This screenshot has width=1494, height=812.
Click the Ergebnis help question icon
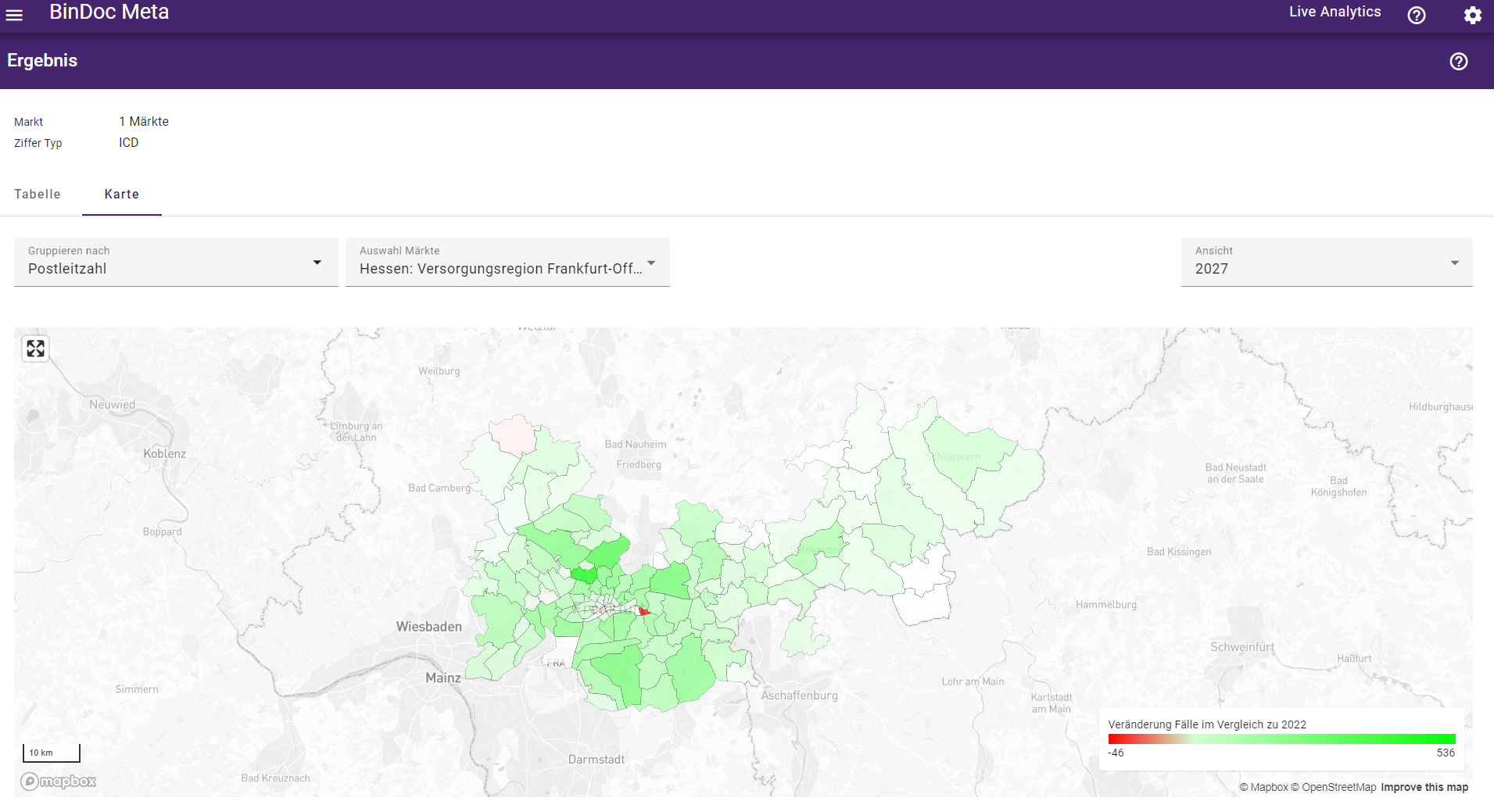[x=1458, y=61]
